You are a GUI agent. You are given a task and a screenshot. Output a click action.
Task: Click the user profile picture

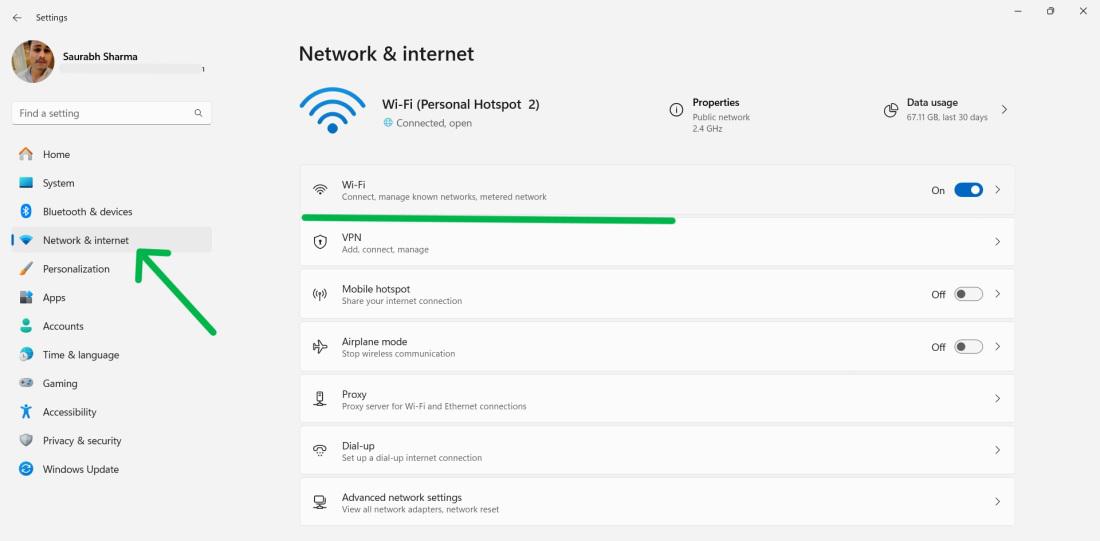click(33, 62)
